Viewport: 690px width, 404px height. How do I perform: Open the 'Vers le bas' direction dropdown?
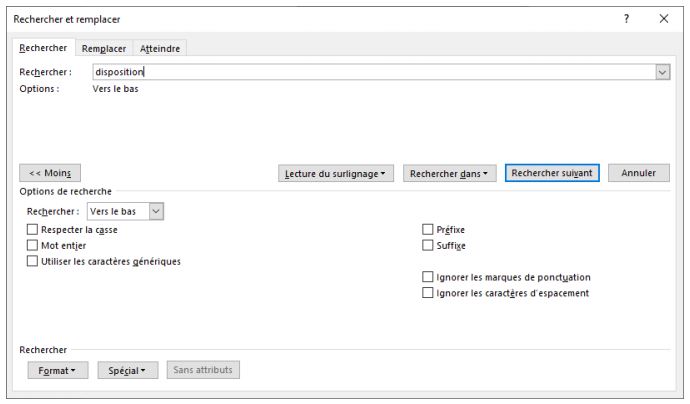click(125, 211)
